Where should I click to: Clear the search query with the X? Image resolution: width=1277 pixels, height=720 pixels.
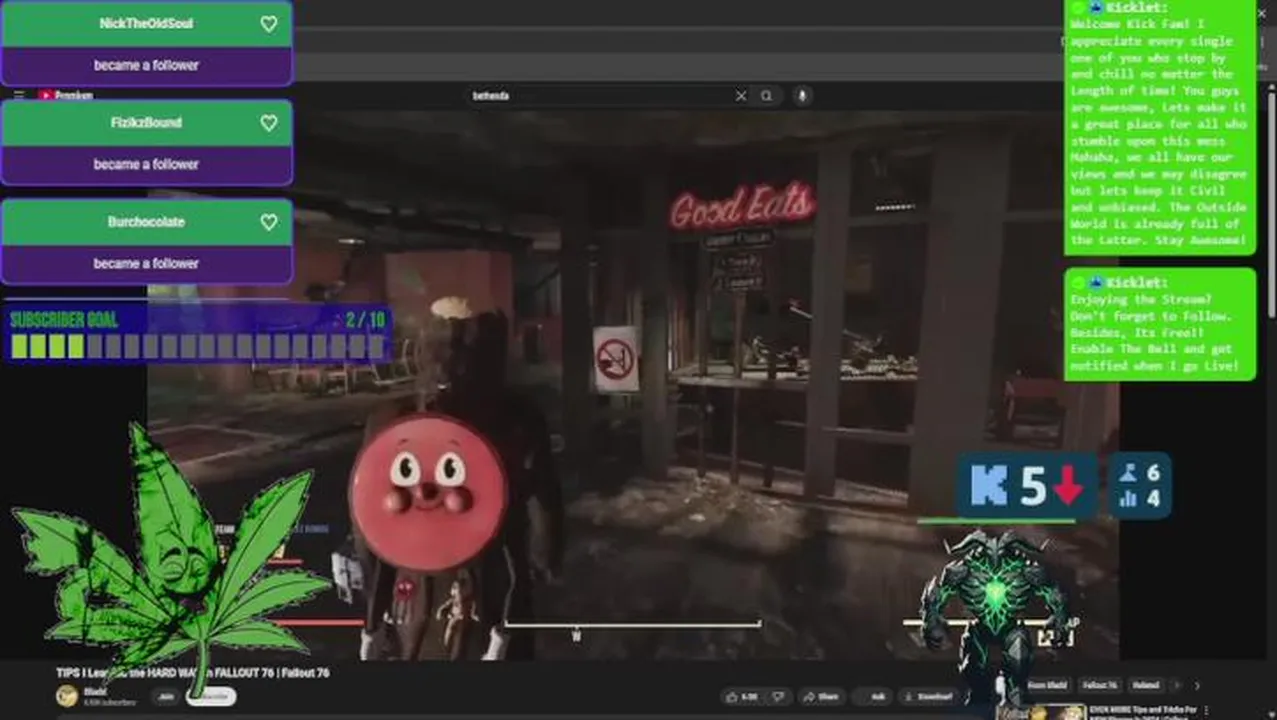point(741,96)
